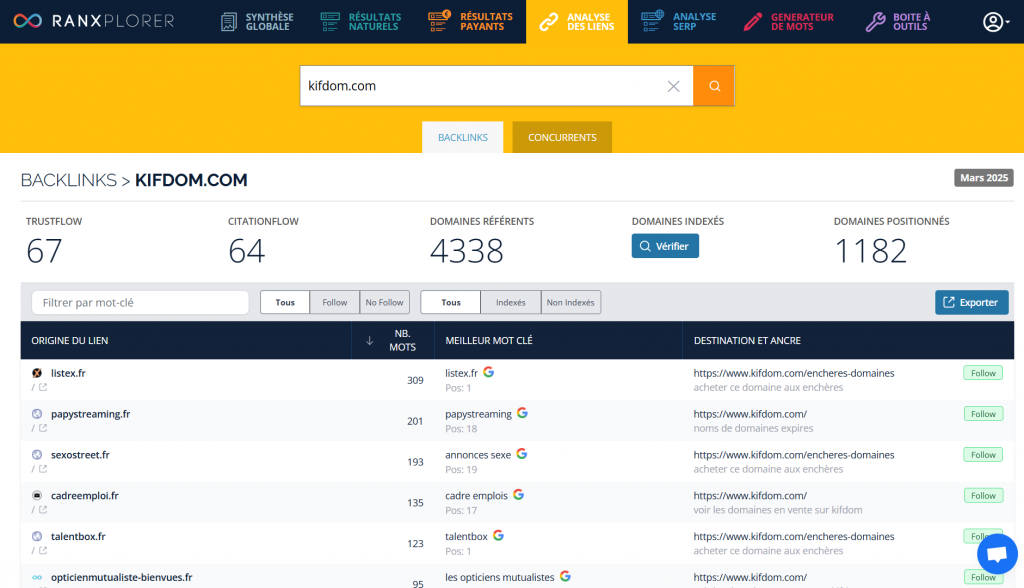Click the account profile icon

pos(994,21)
